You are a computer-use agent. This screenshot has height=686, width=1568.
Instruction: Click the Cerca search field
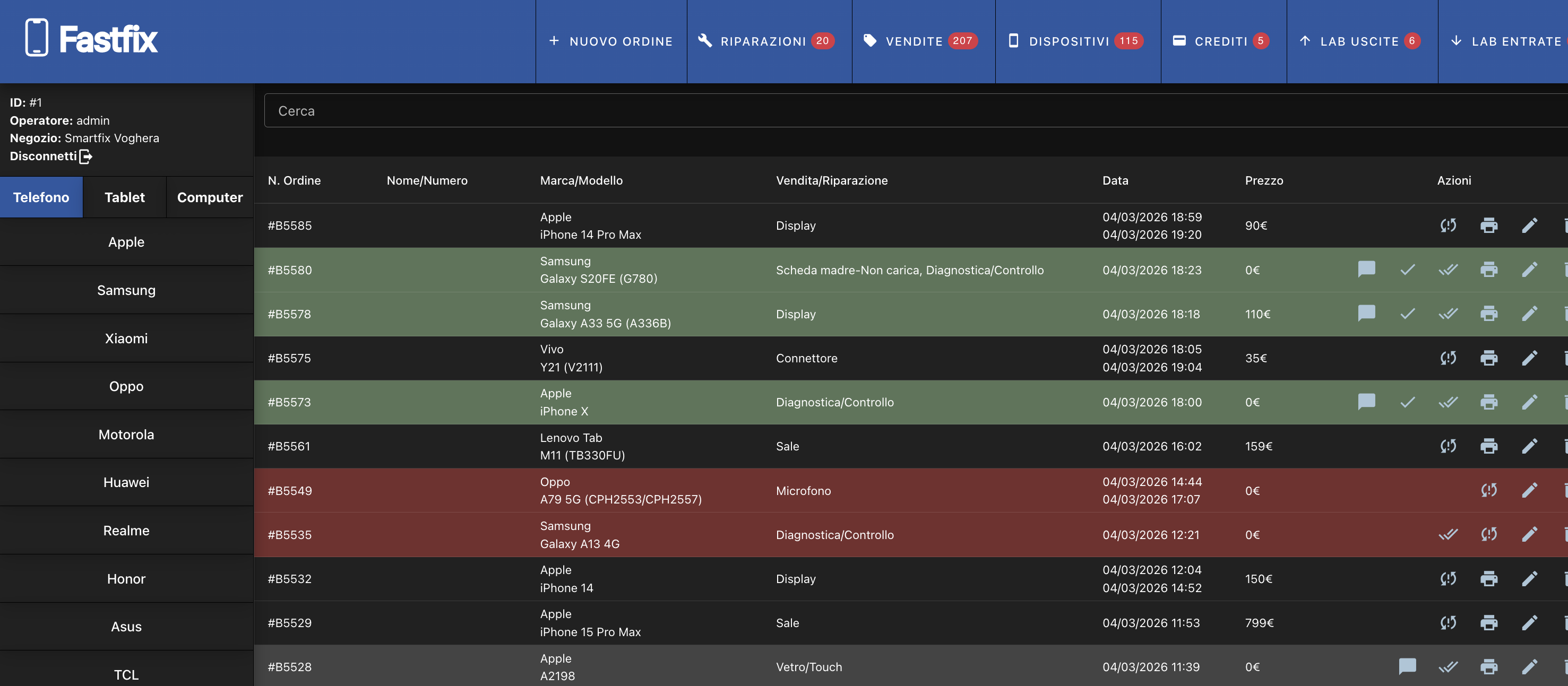point(916,111)
